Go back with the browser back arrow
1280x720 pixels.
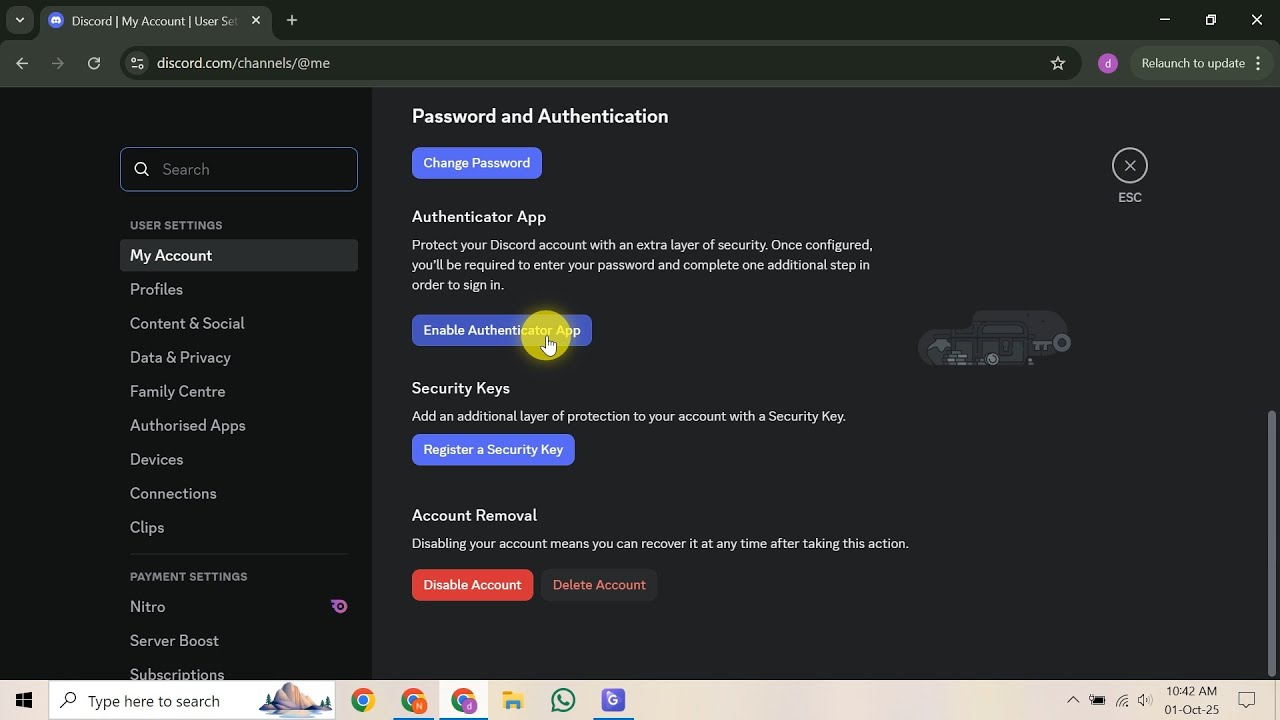coord(22,63)
